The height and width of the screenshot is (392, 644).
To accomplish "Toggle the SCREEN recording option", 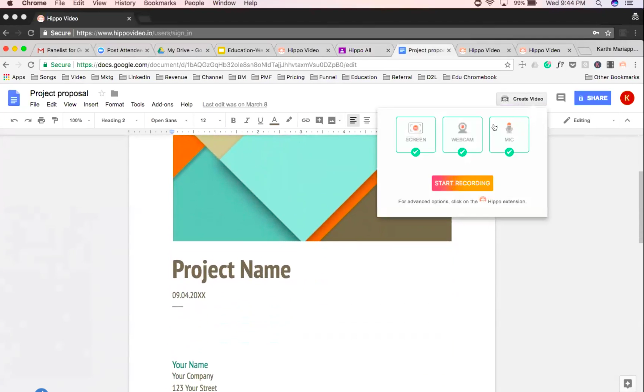I will point(416,135).
